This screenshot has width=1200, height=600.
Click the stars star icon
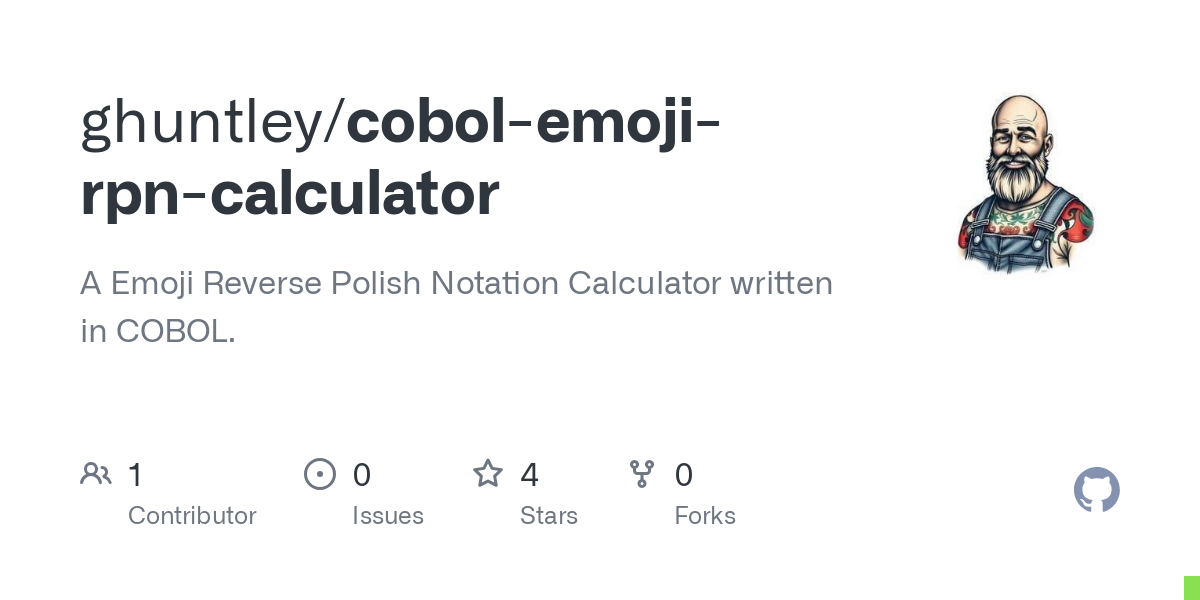pyautogui.click(x=488, y=473)
